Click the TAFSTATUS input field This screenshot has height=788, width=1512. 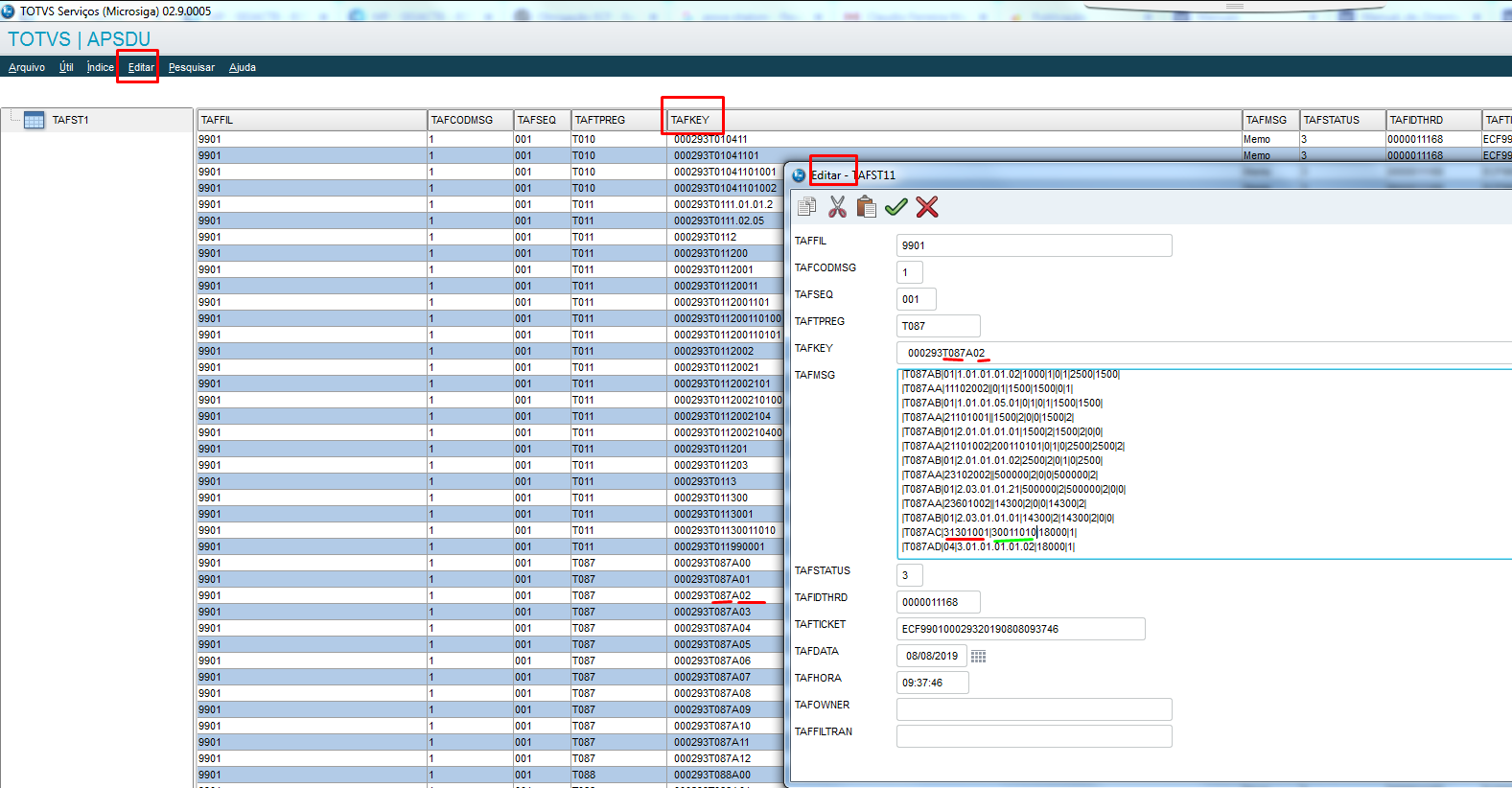pyautogui.click(x=909, y=575)
